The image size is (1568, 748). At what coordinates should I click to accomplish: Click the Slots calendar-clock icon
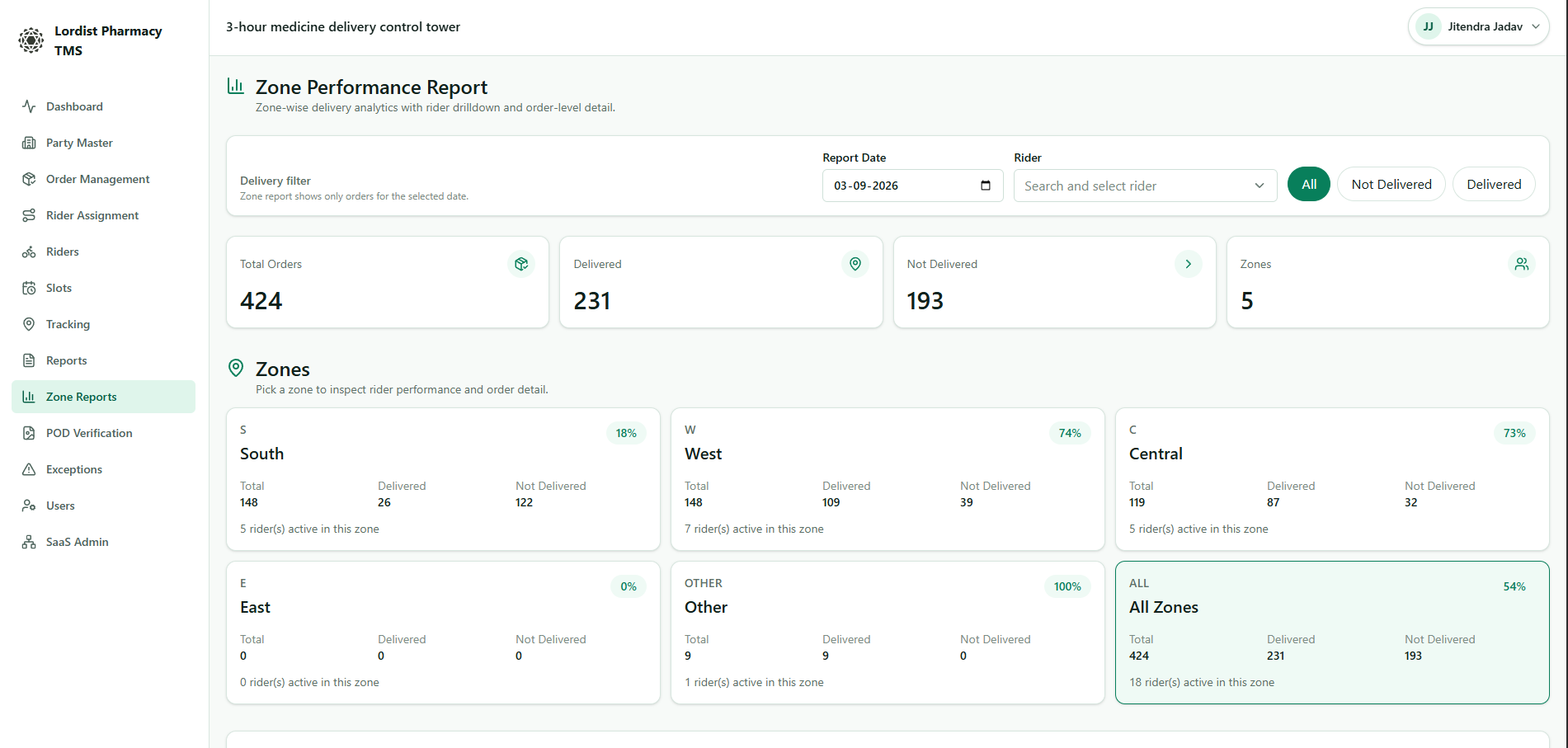(x=29, y=288)
